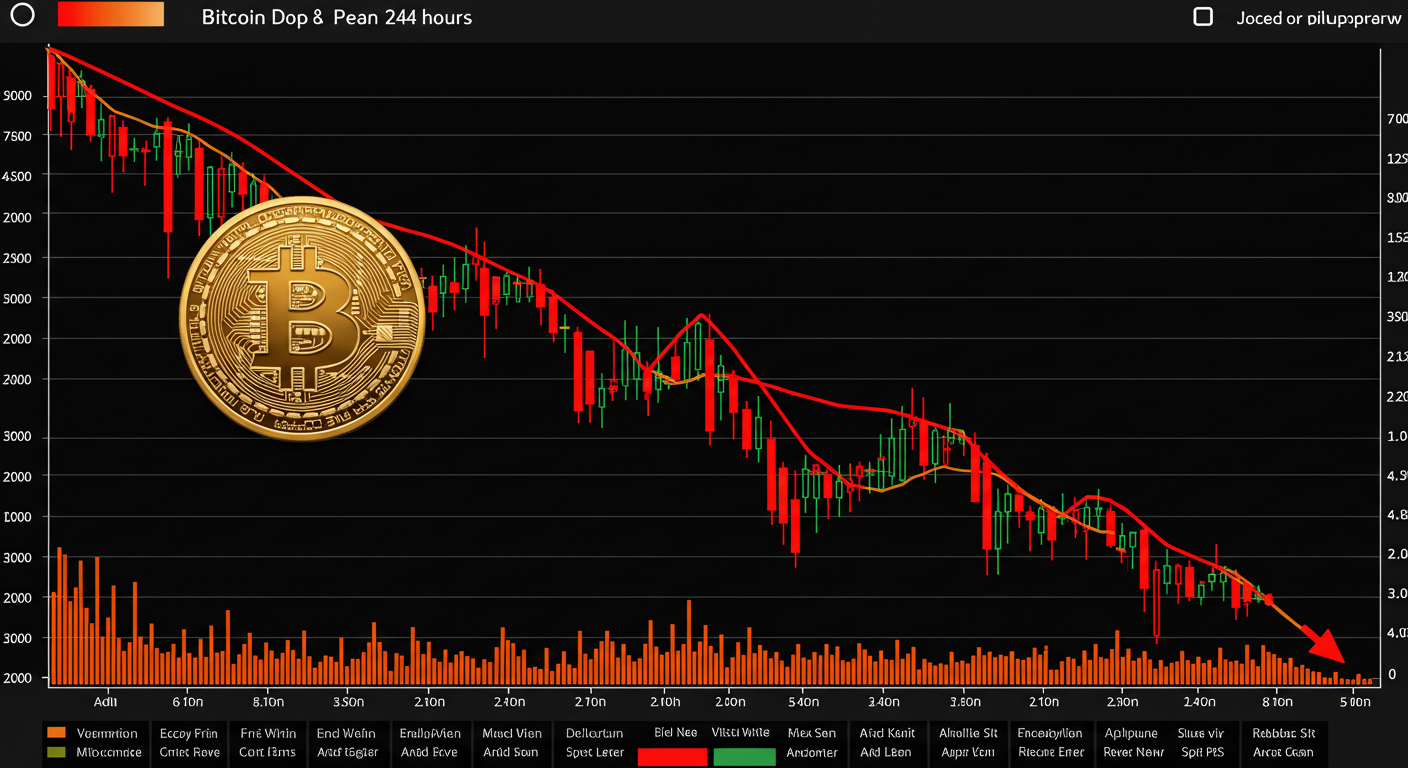
Task: Click the '4500' y-axis label
Action: tap(17, 176)
